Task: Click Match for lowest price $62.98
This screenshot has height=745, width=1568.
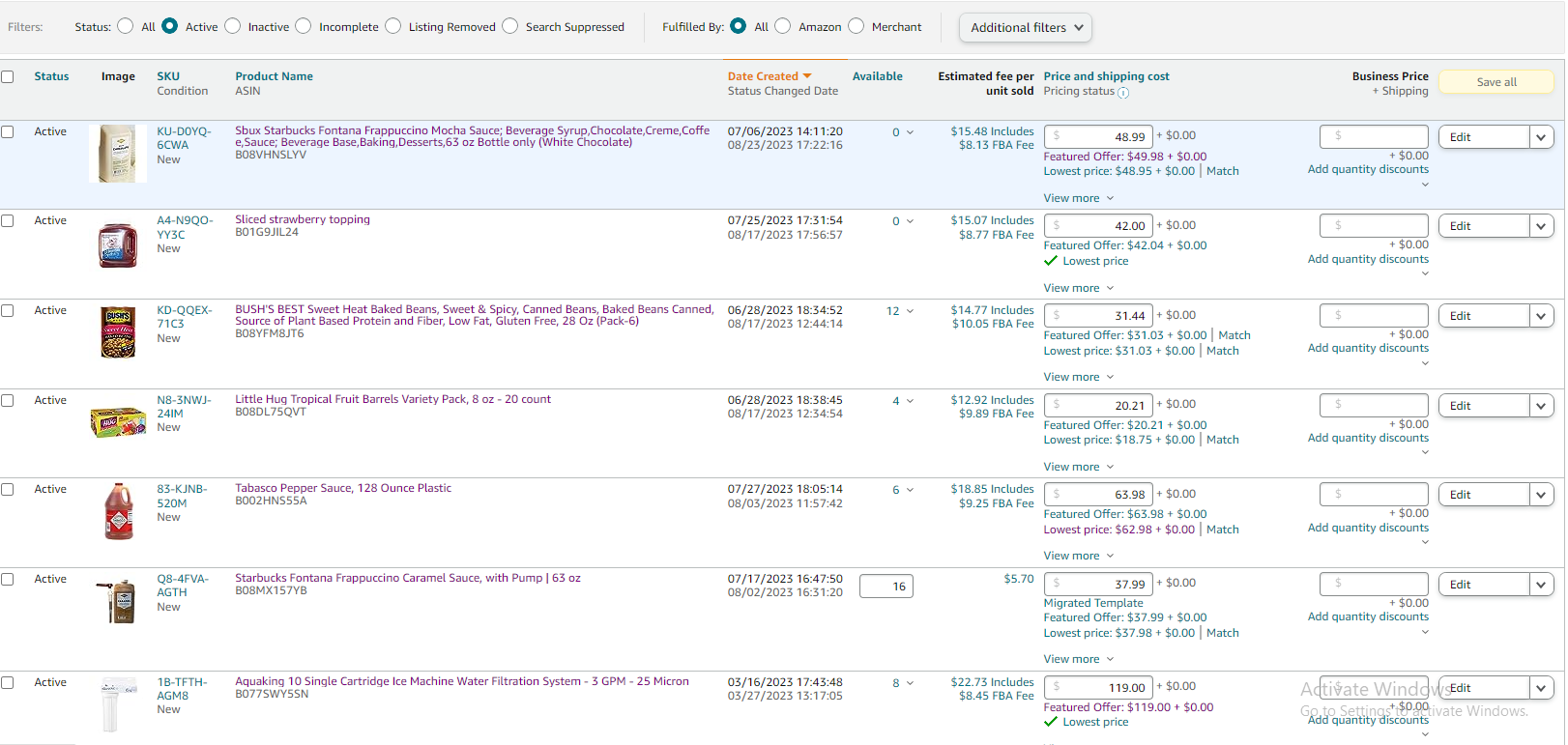Action: 1222,530
